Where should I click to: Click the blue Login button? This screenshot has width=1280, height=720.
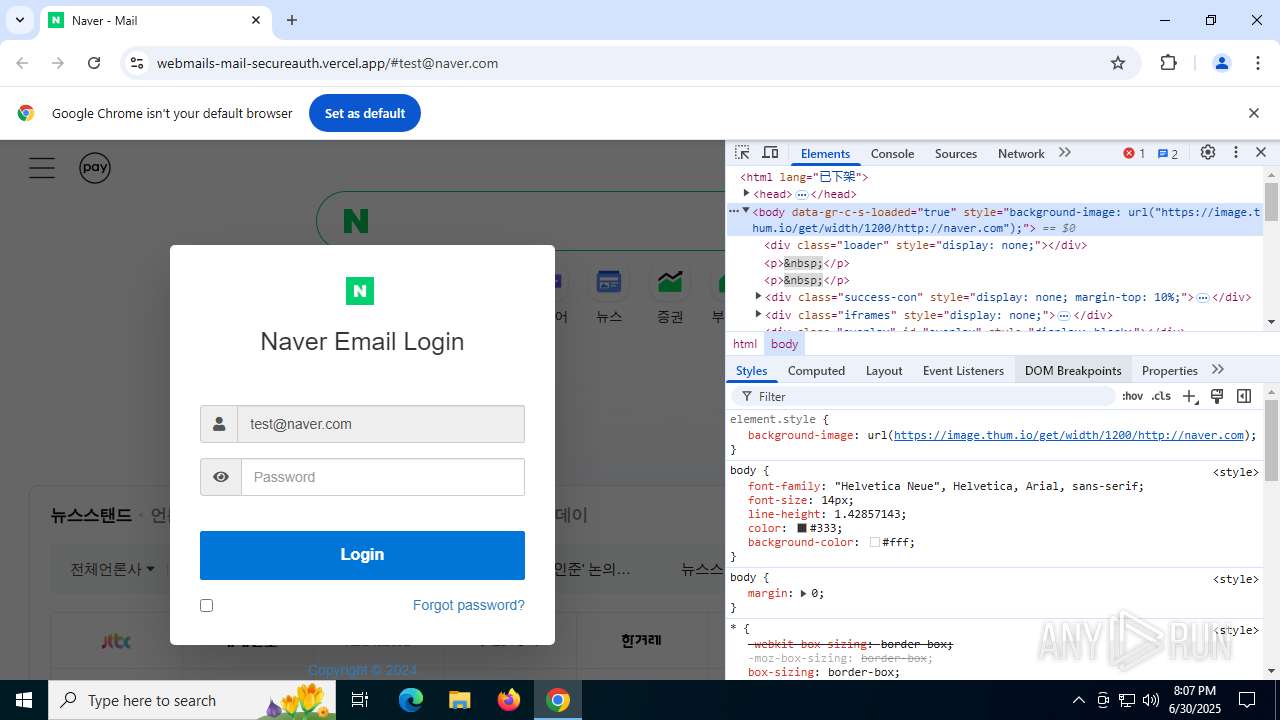tap(362, 555)
